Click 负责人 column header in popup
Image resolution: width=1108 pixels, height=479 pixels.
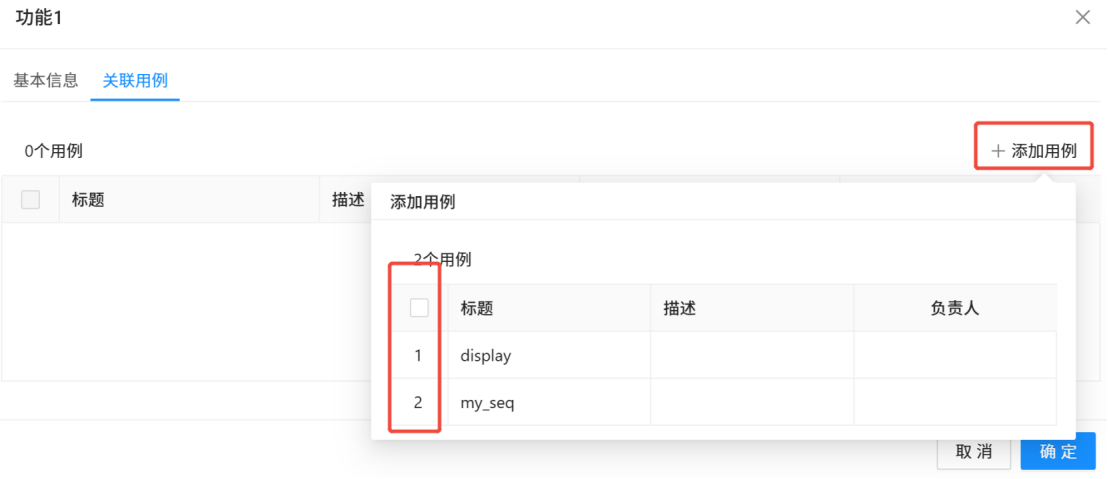[955, 308]
